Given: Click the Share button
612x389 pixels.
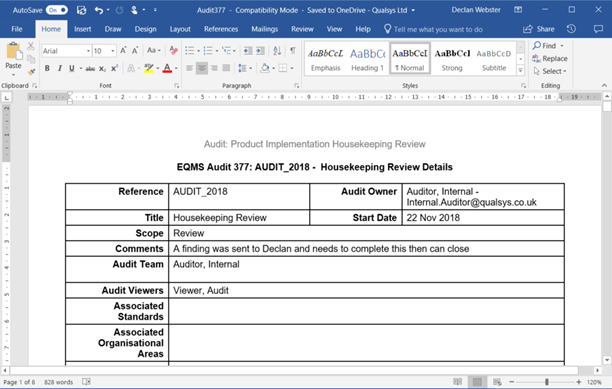Looking at the screenshot, I should click(x=539, y=29).
